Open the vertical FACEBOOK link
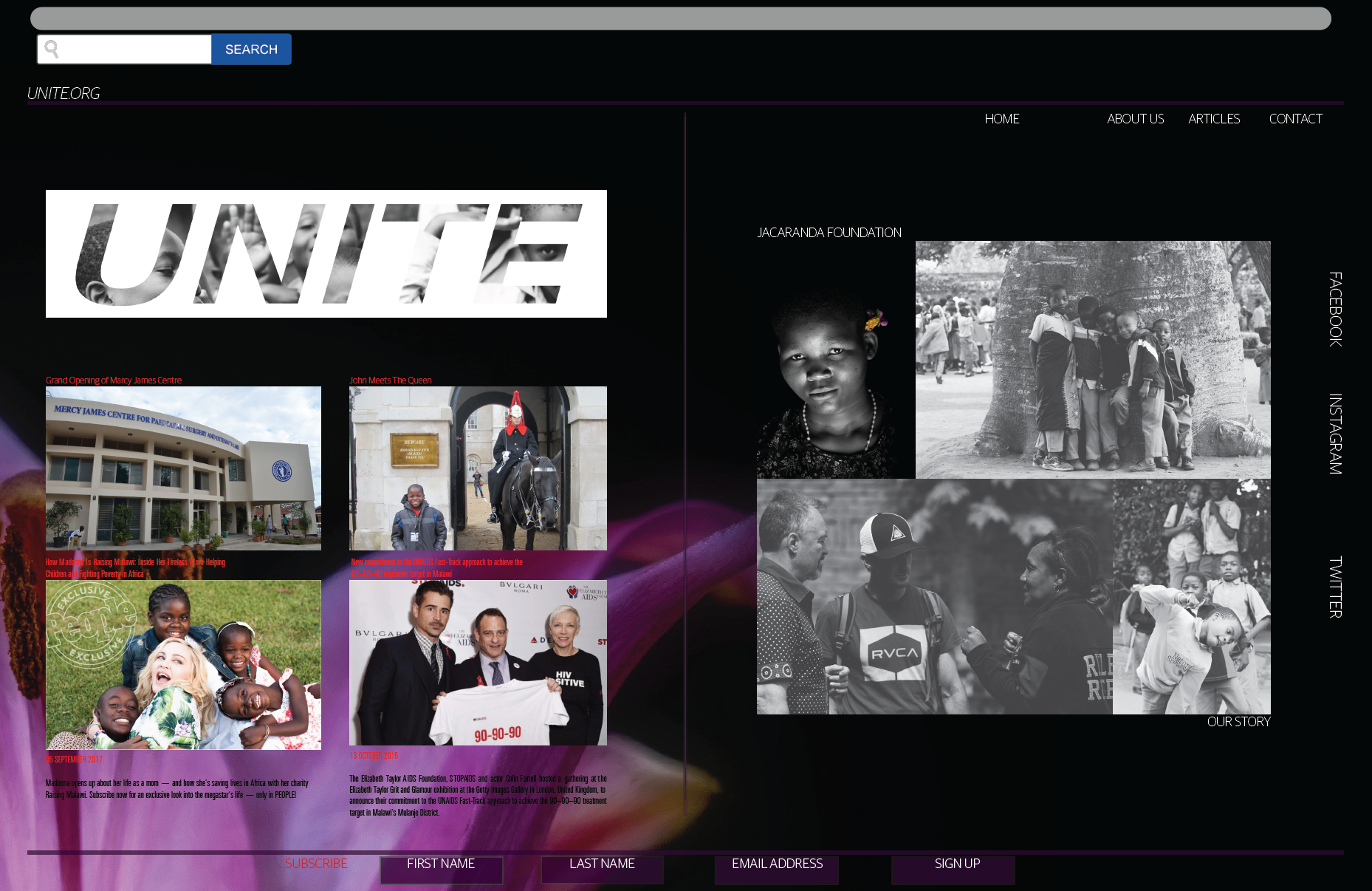 point(1335,309)
